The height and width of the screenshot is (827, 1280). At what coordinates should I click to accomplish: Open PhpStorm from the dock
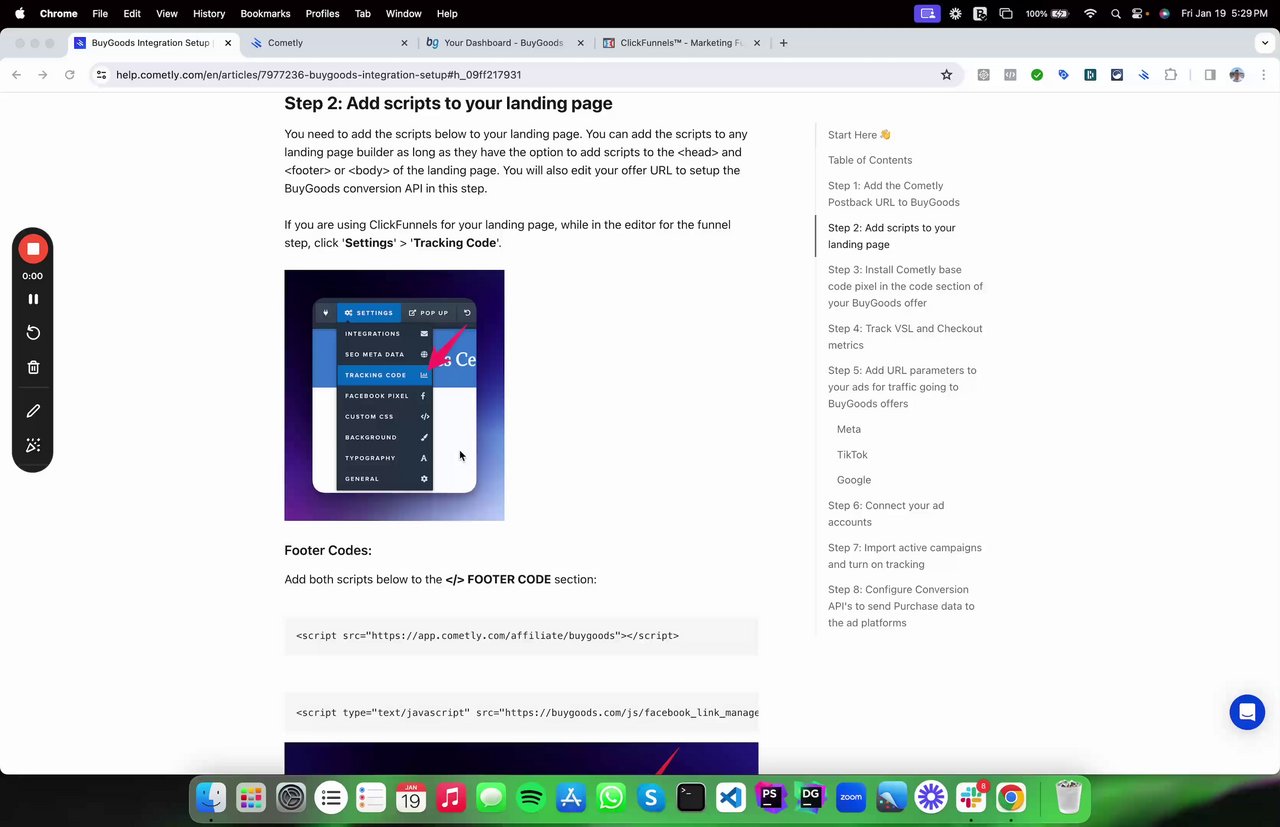coord(770,797)
